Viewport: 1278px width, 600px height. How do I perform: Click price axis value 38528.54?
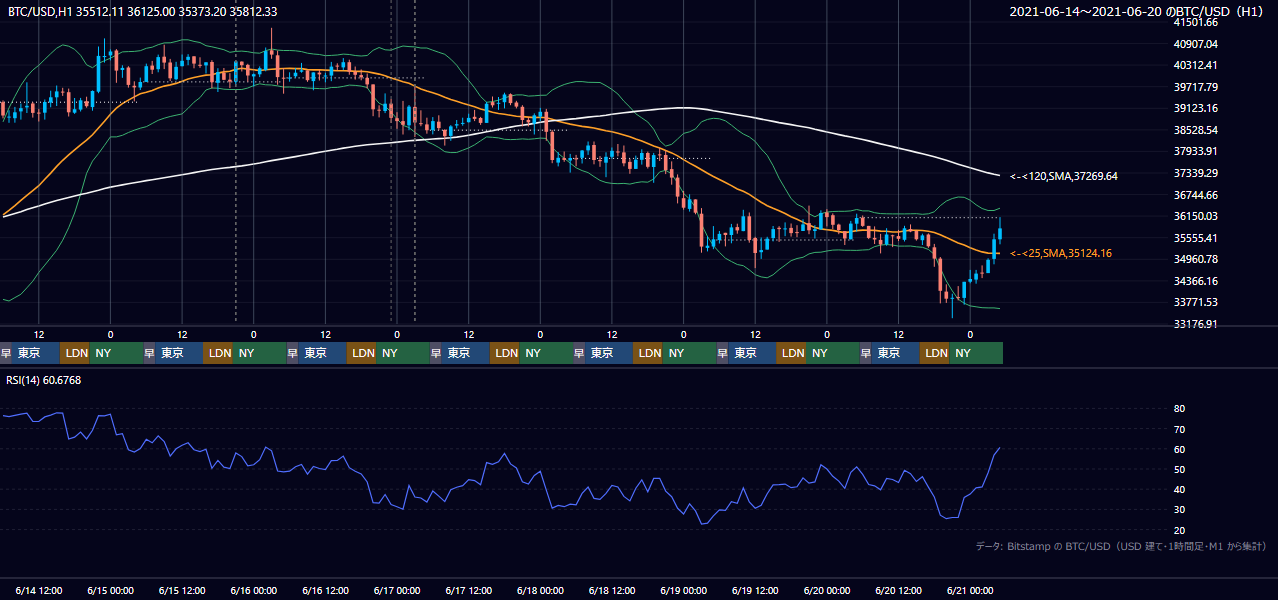click(1195, 130)
